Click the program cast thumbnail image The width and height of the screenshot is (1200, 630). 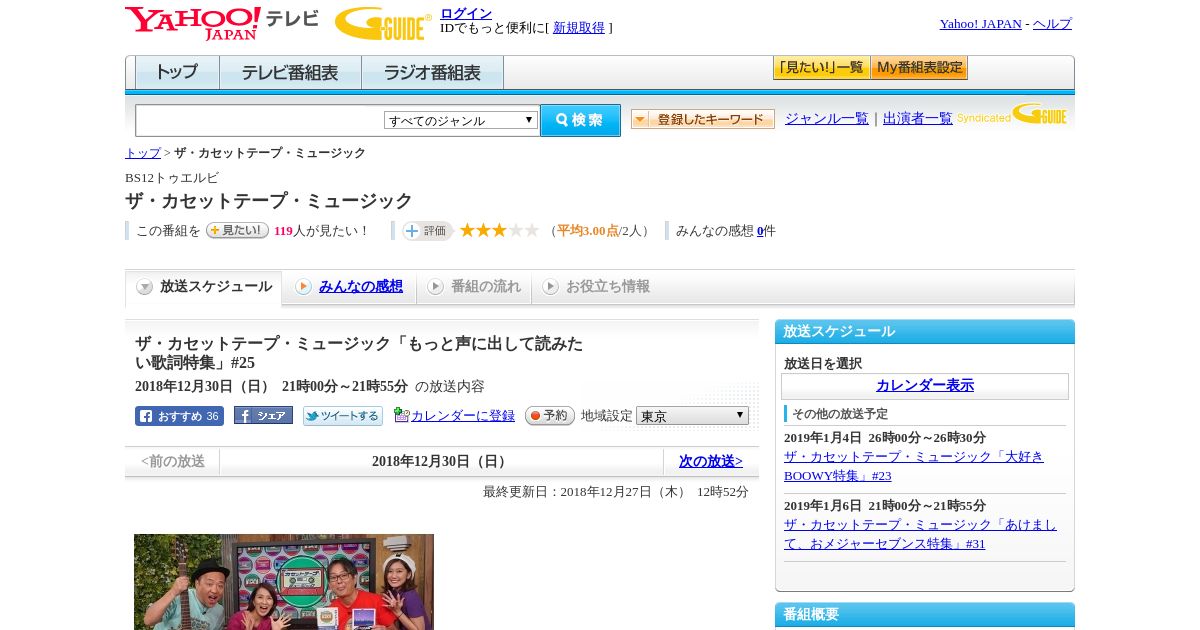point(284,582)
